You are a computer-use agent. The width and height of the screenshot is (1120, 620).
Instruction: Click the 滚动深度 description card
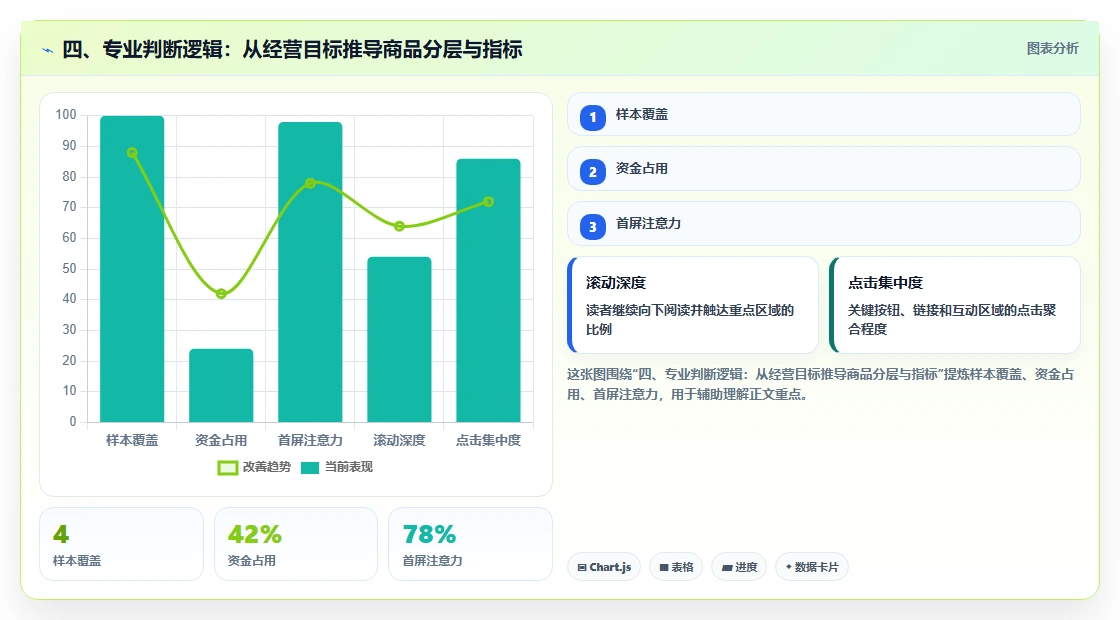pos(693,305)
